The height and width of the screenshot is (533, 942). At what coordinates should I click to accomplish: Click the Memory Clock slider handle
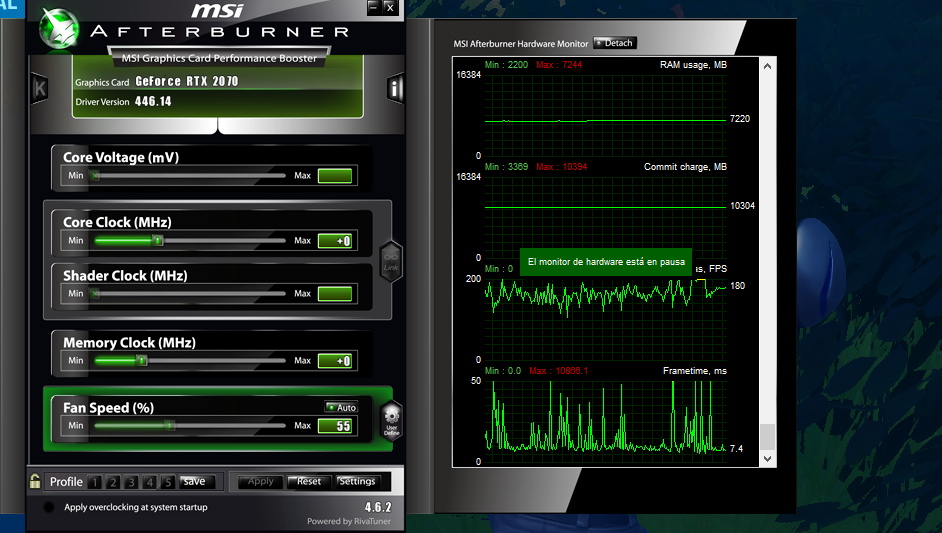point(142,361)
